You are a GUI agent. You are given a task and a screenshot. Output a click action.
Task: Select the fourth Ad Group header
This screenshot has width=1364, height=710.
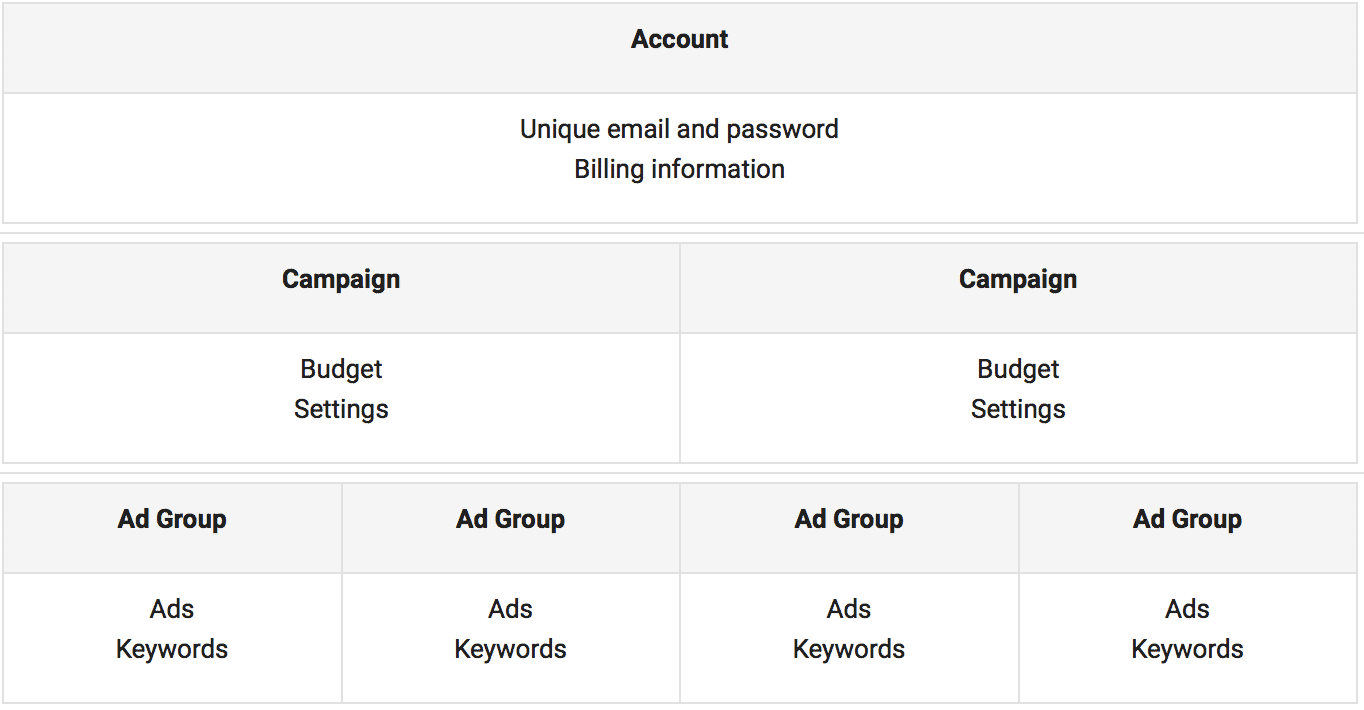tap(1188, 528)
